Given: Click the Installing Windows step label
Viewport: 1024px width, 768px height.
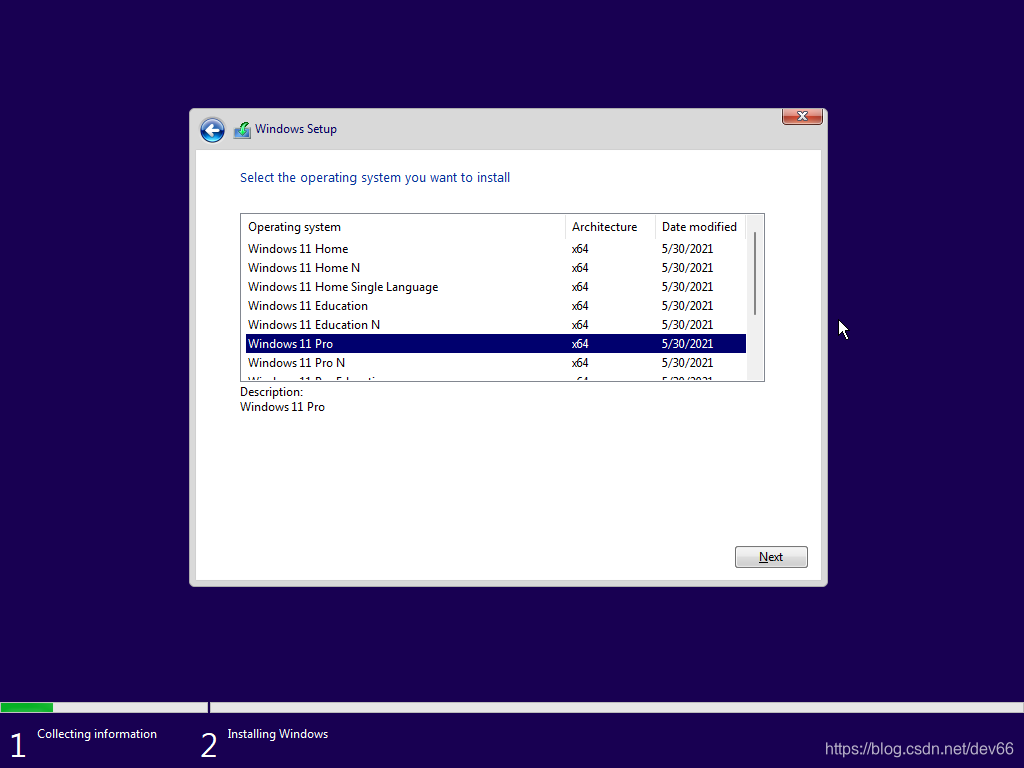Looking at the screenshot, I should tap(278, 734).
